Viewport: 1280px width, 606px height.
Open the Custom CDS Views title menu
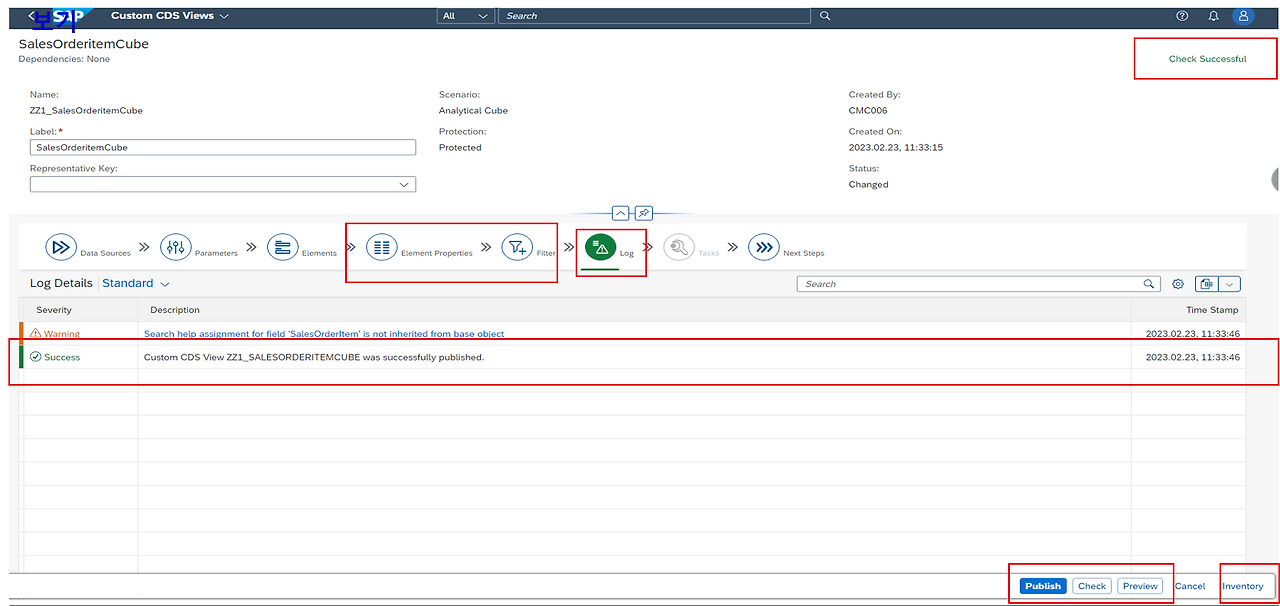point(170,16)
